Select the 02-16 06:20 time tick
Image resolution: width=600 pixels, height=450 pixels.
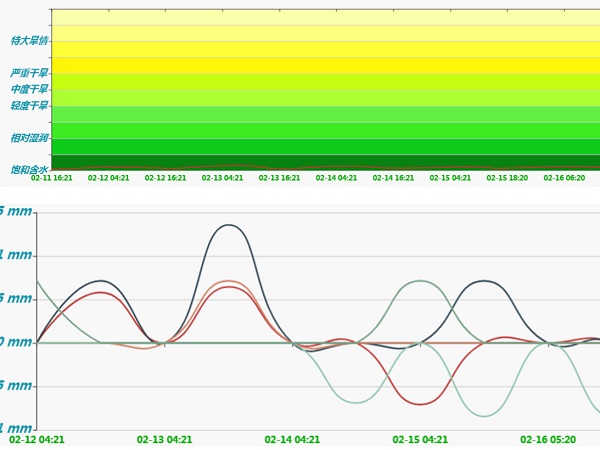pos(564,178)
